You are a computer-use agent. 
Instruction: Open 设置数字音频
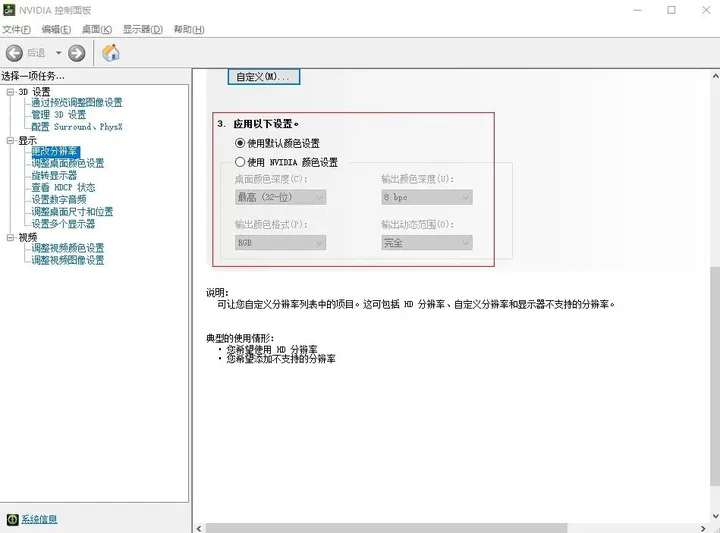tap(58, 200)
